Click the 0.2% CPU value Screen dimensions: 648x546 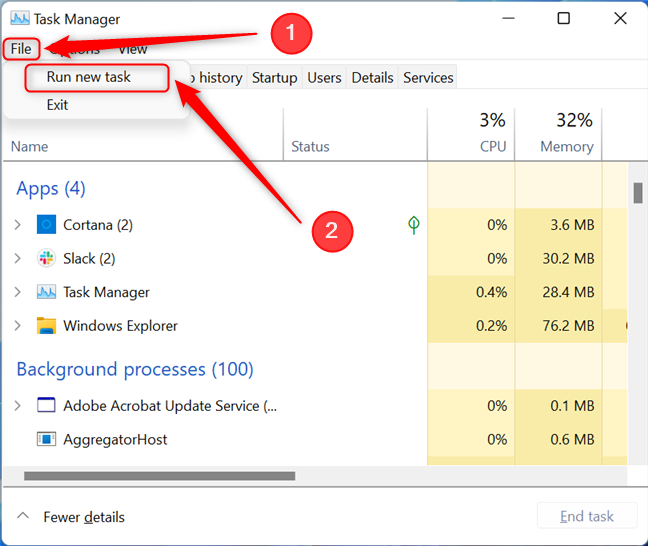(491, 326)
